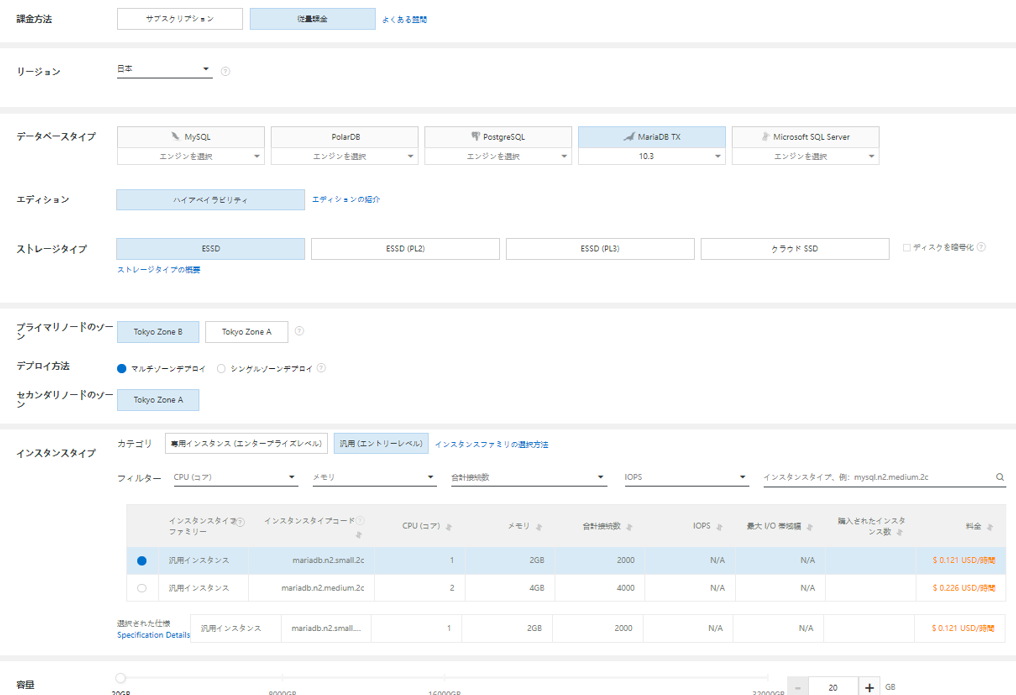Click the search icon in instance type field

[x=999, y=478]
